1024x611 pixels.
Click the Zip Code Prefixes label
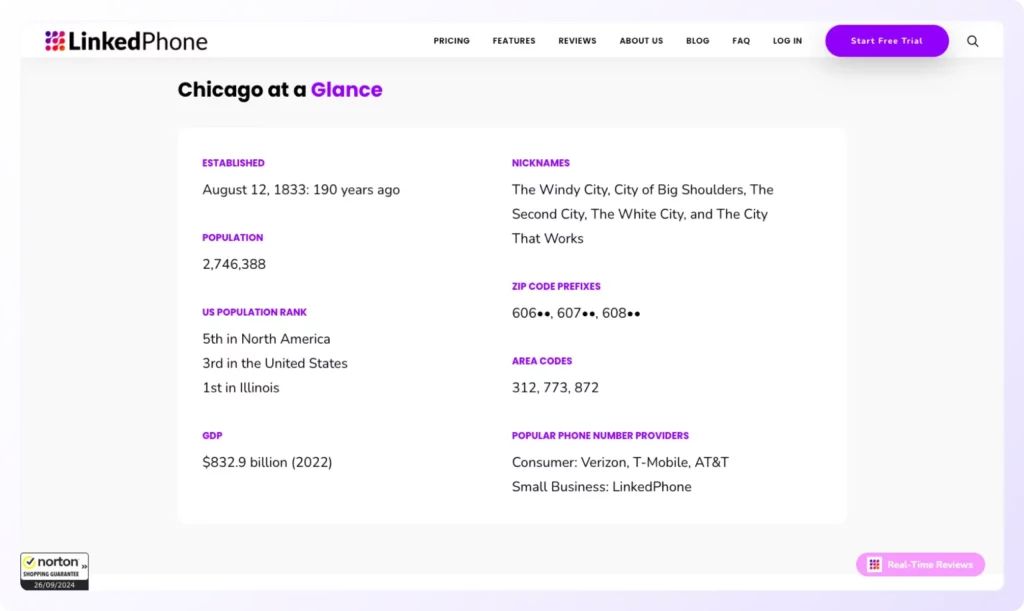(556, 287)
